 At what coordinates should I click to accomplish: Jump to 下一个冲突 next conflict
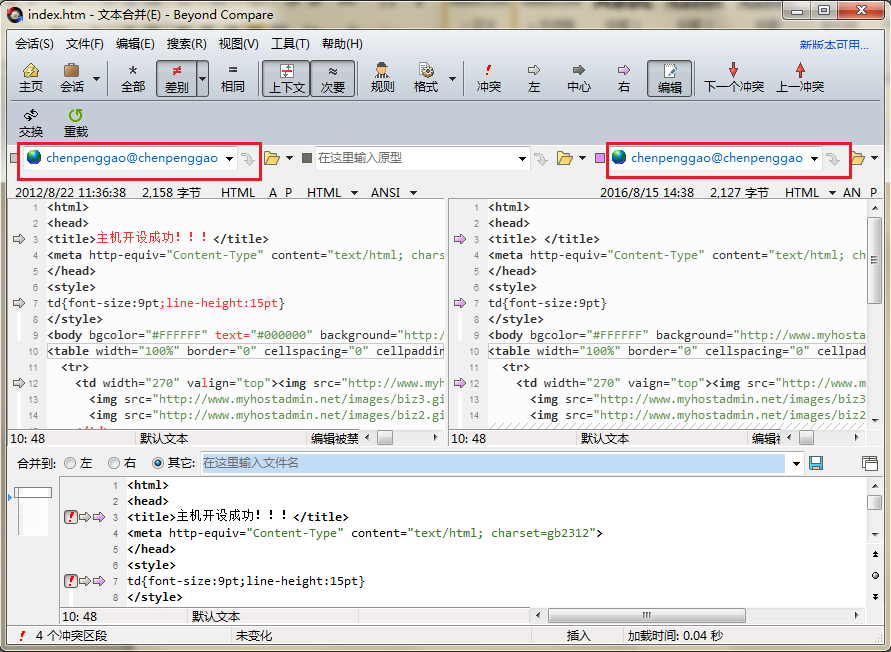(x=733, y=78)
